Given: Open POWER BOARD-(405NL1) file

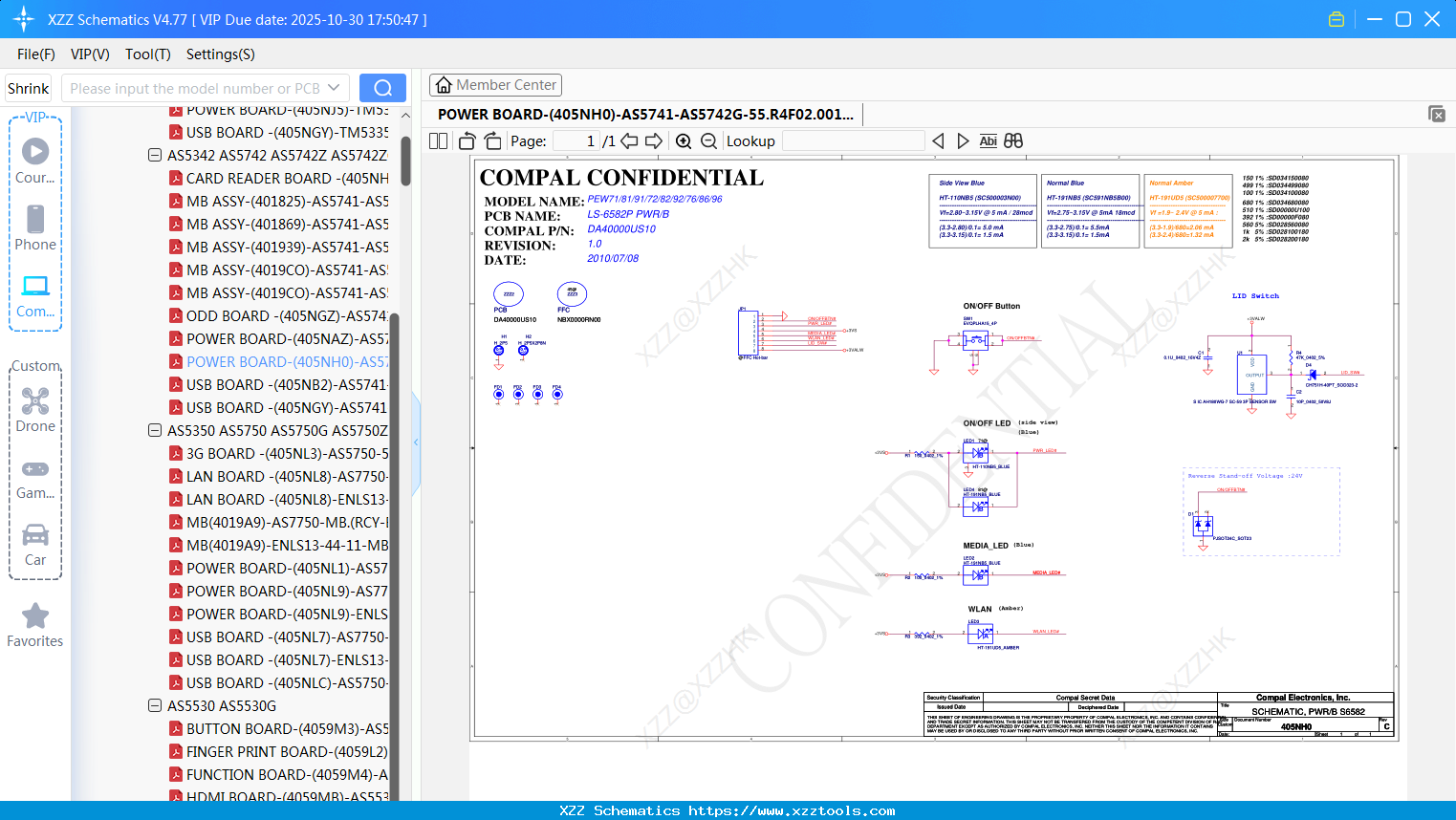Looking at the screenshot, I should tap(287, 568).
